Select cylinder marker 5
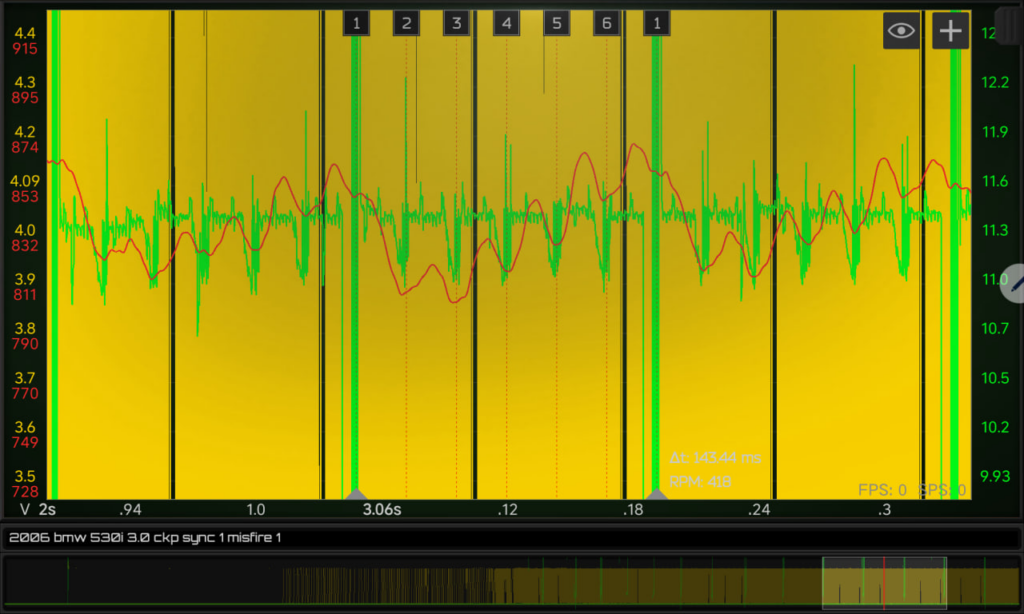The image size is (1024, 614). (556, 24)
